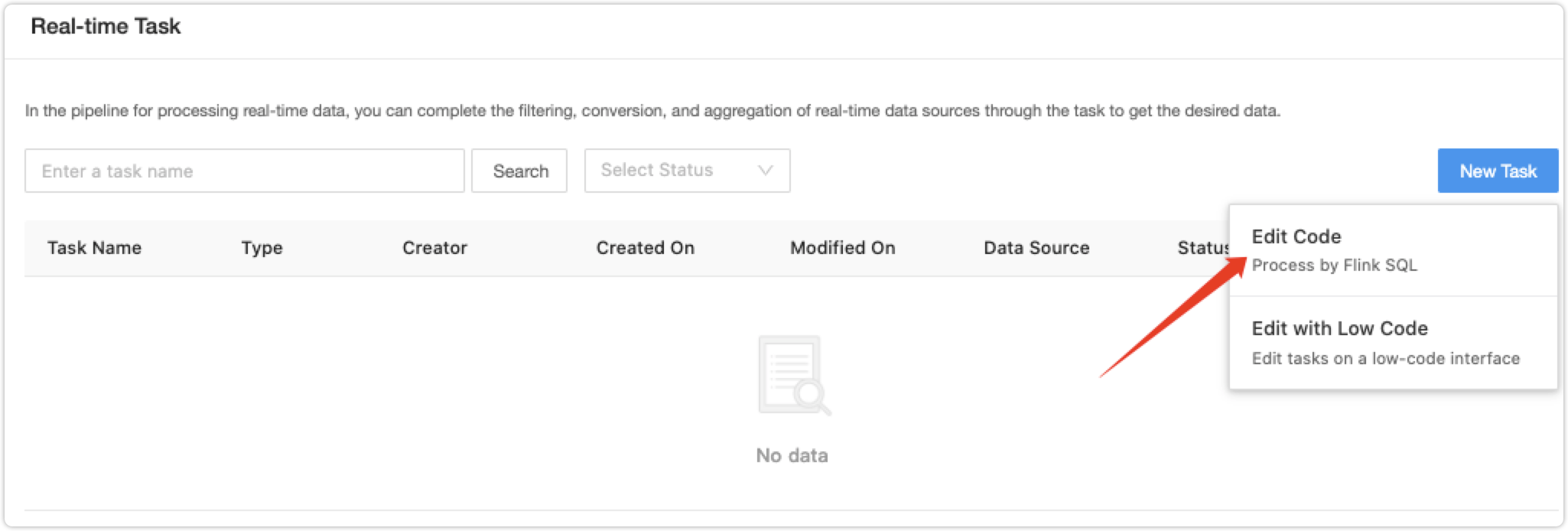Click the Data Source column header
The image size is (1568, 531).
tap(1037, 248)
